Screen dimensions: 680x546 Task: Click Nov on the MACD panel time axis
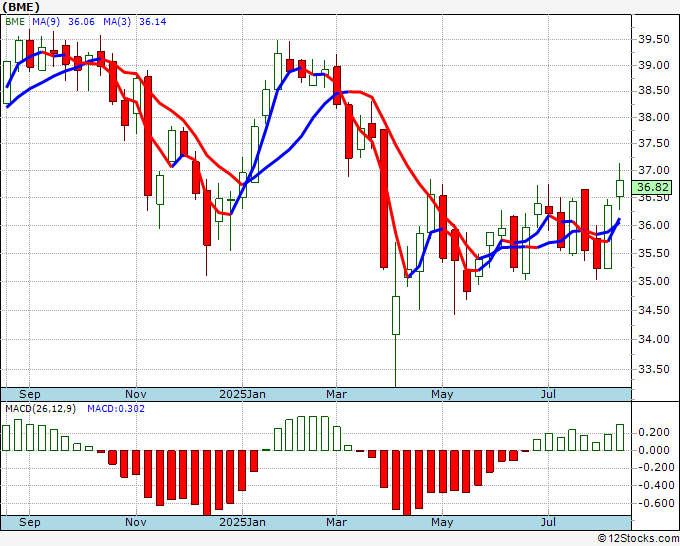(136, 522)
